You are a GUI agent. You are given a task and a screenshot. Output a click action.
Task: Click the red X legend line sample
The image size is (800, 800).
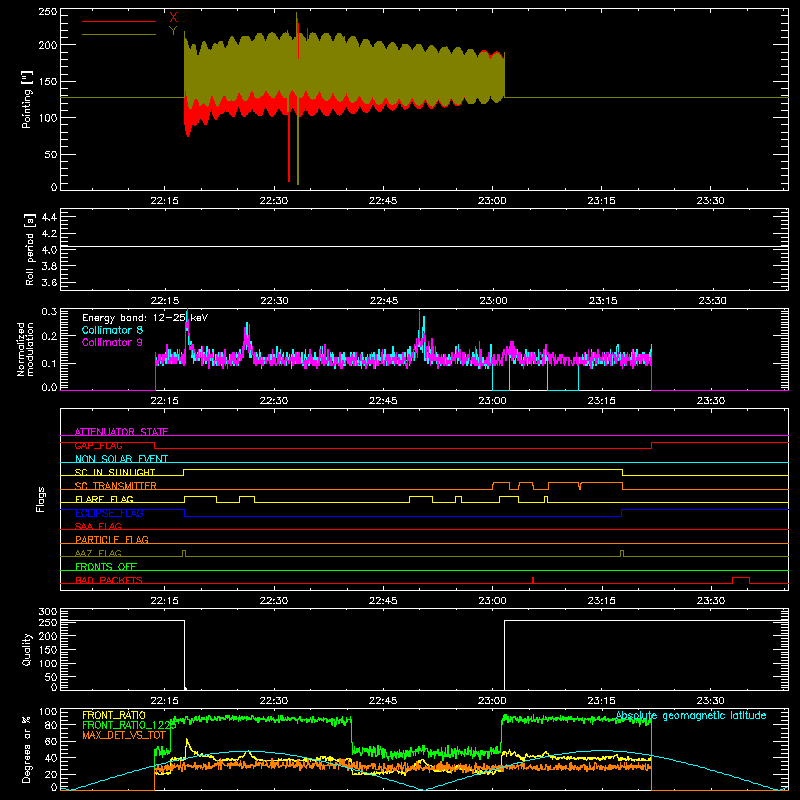[x=119, y=21]
